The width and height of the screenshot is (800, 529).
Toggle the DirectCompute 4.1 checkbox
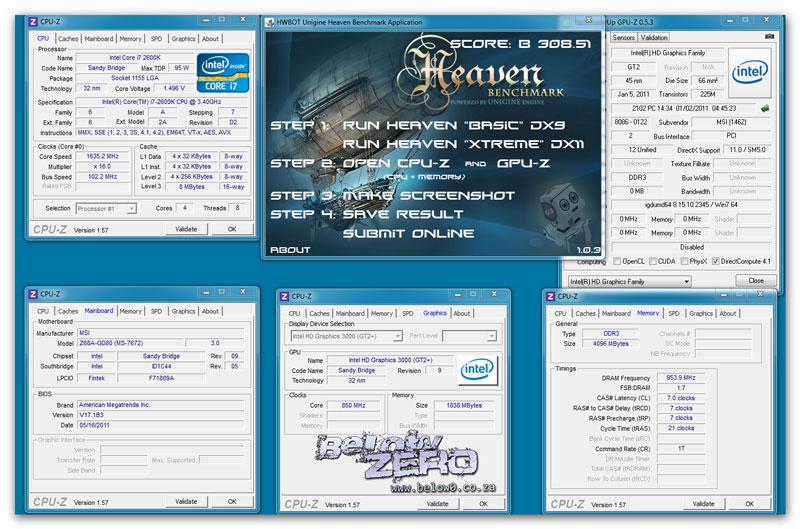click(x=715, y=261)
